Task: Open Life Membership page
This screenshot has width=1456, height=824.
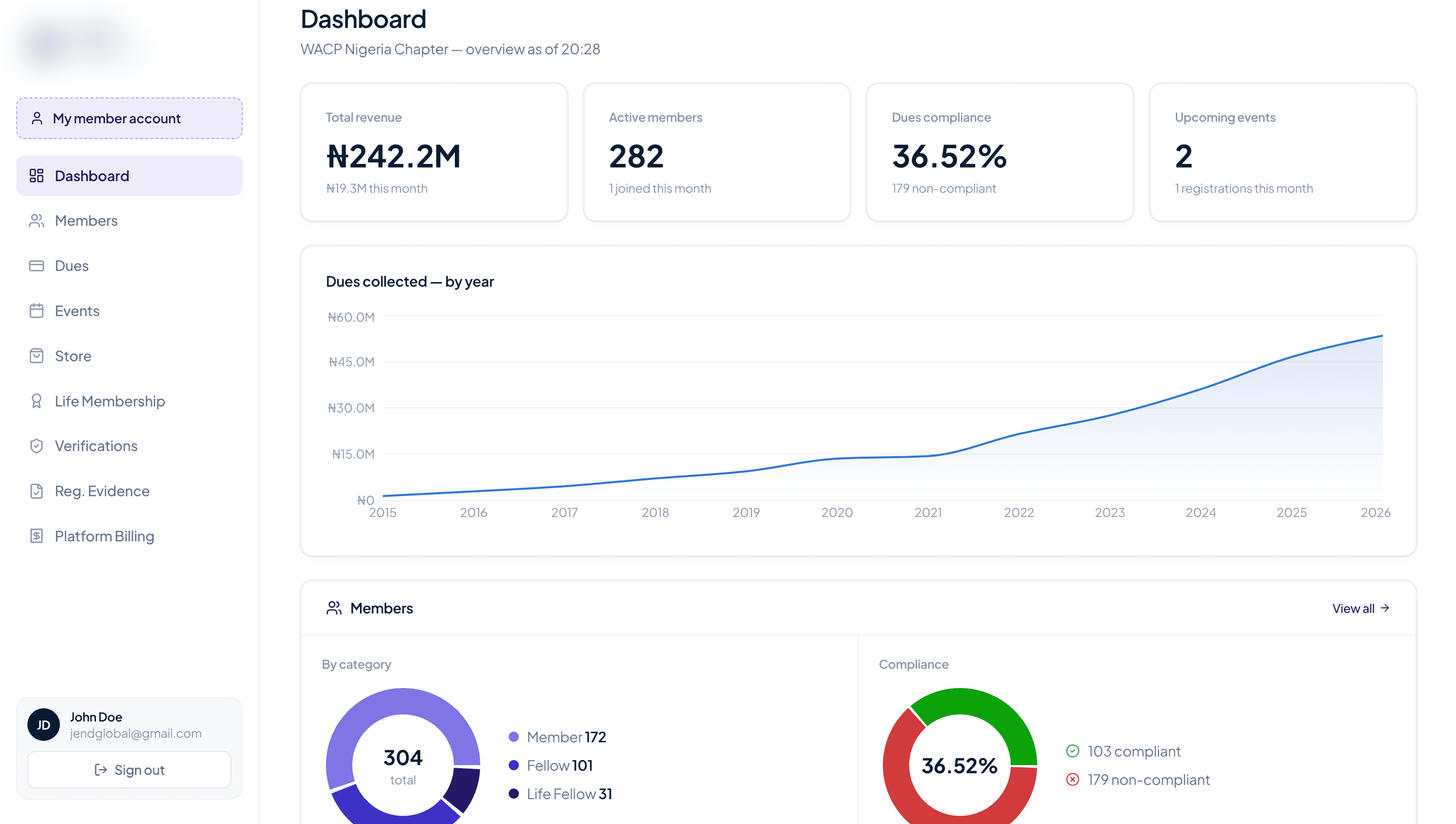Action: click(129, 401)
